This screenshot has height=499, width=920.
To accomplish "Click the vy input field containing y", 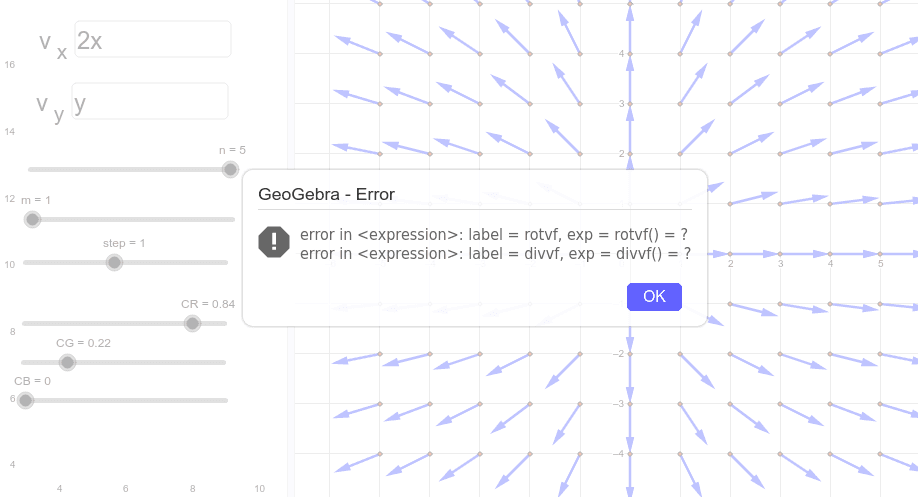I will tap(150, 102).
